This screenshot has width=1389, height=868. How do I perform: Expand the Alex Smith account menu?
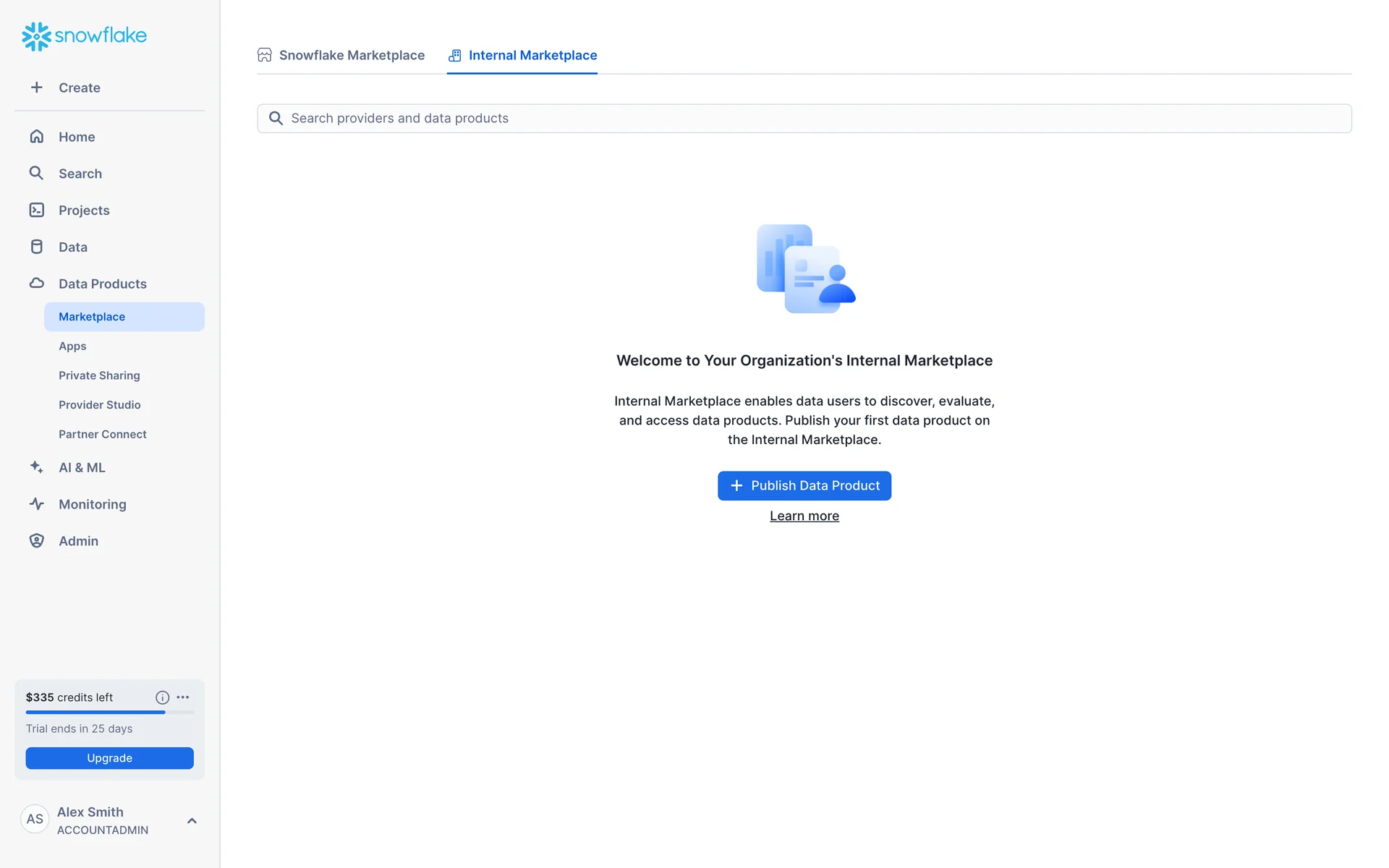(x=192, y=820)
